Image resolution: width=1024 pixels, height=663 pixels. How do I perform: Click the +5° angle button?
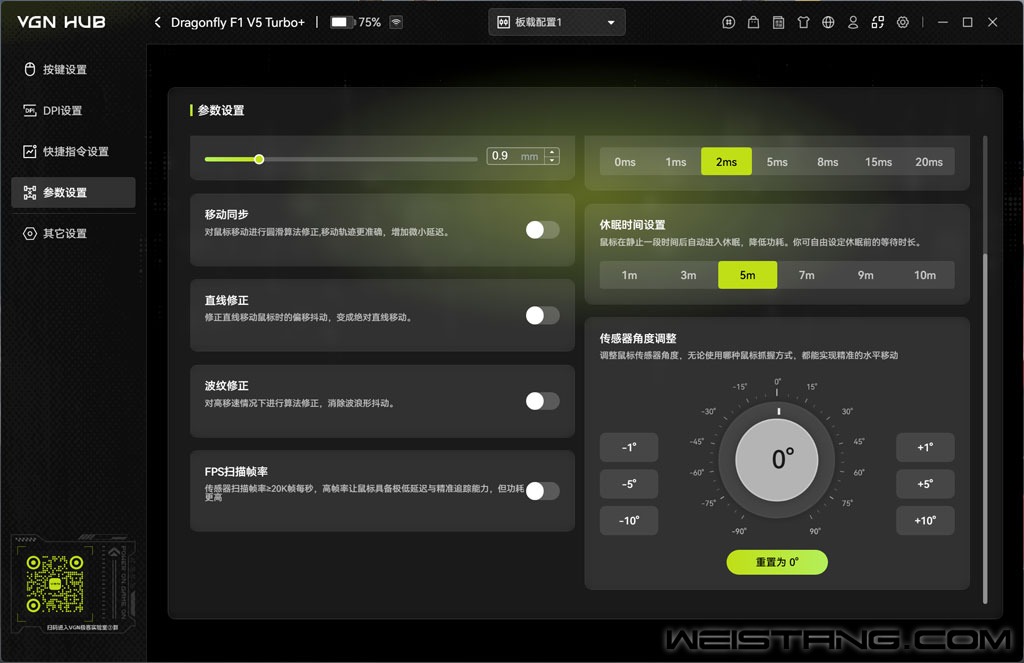925,484
